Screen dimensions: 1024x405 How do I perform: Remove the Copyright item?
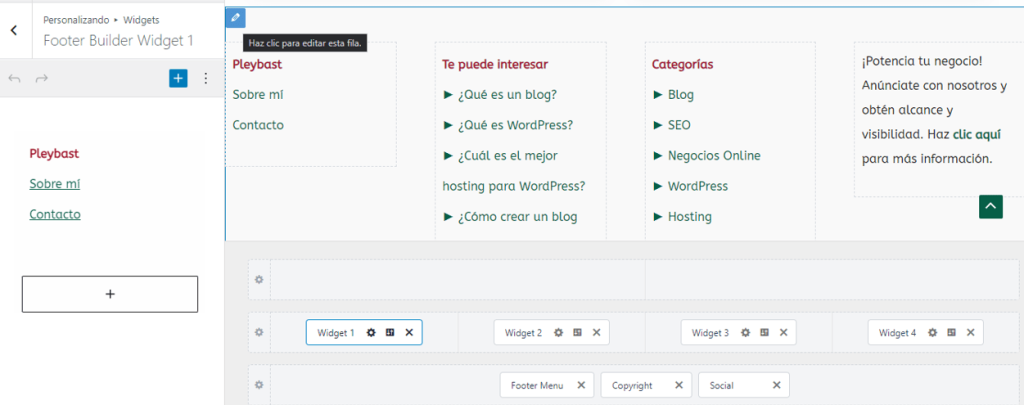(x=679, y=385)
